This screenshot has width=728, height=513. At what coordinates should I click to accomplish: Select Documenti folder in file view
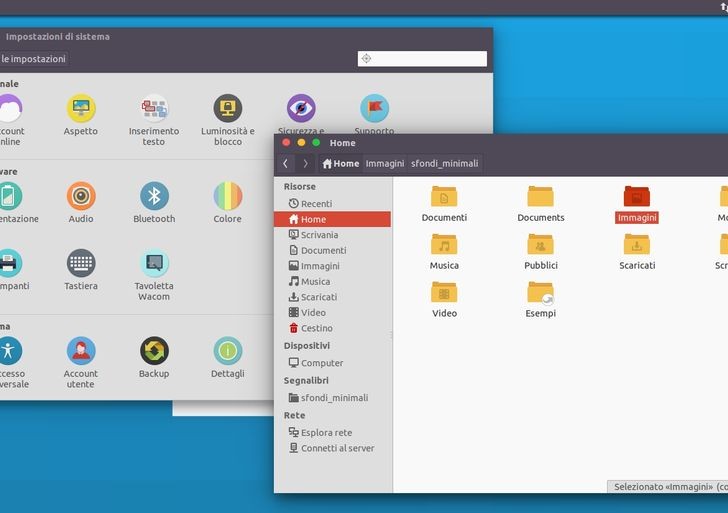tap(444, 196)
